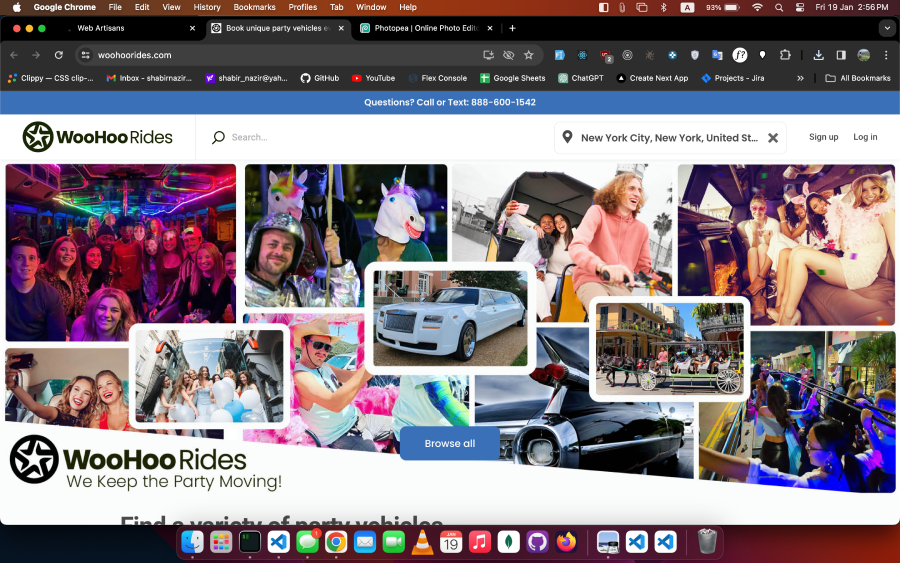Click the Search input field
Viewport: 900px width, 563px height.
pos(380,138)
